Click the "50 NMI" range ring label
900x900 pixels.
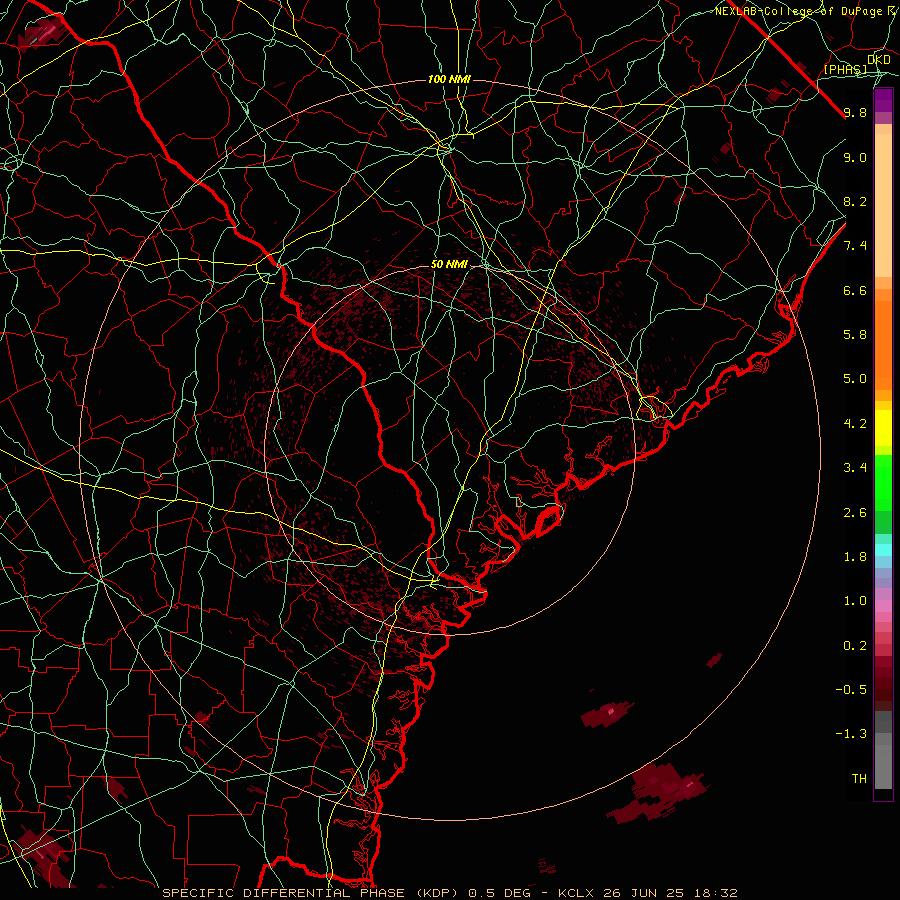coord(449,264)
